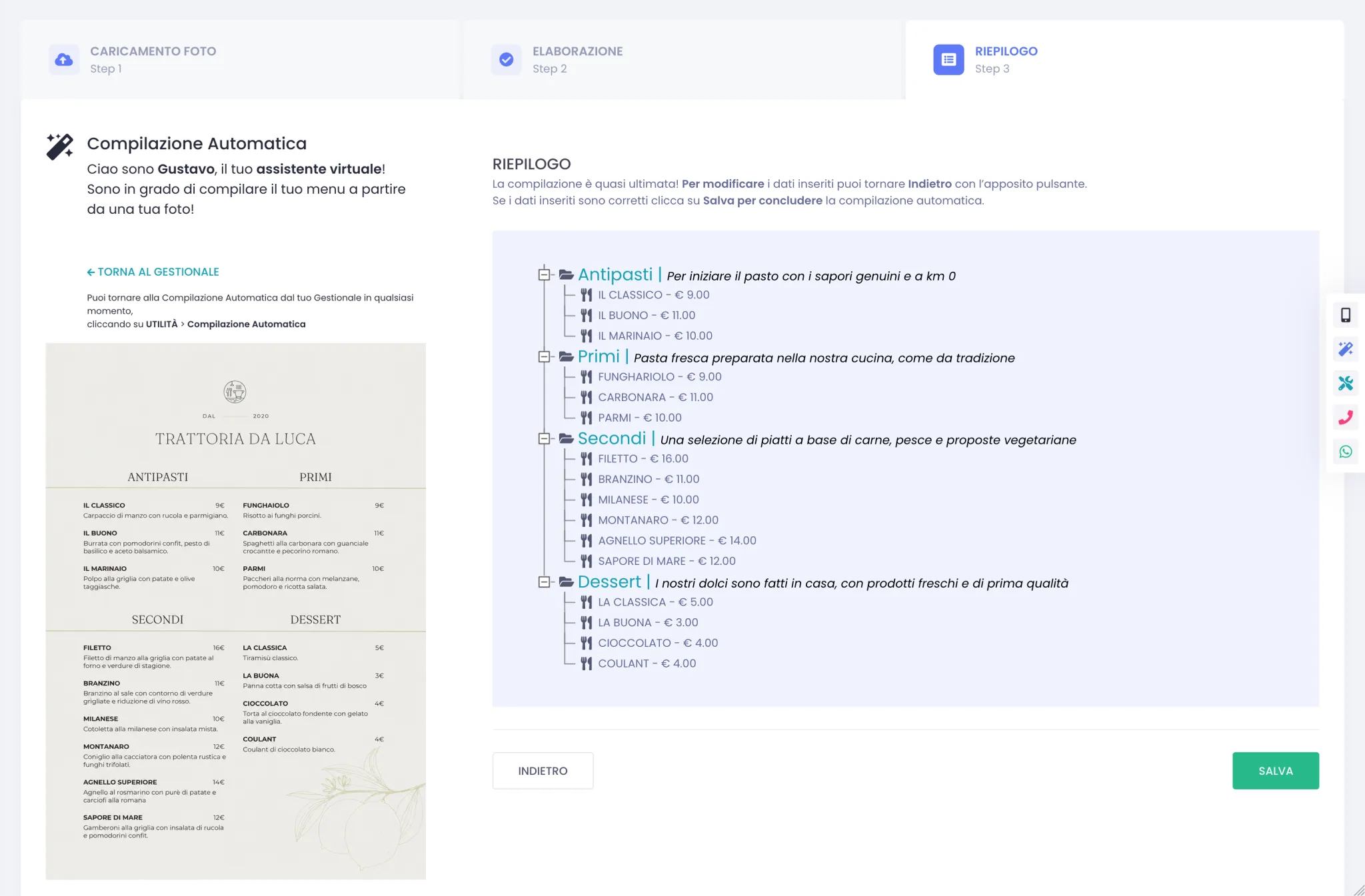Click the INDIETRO button
Screen dimensions: 1365x896
543,771
